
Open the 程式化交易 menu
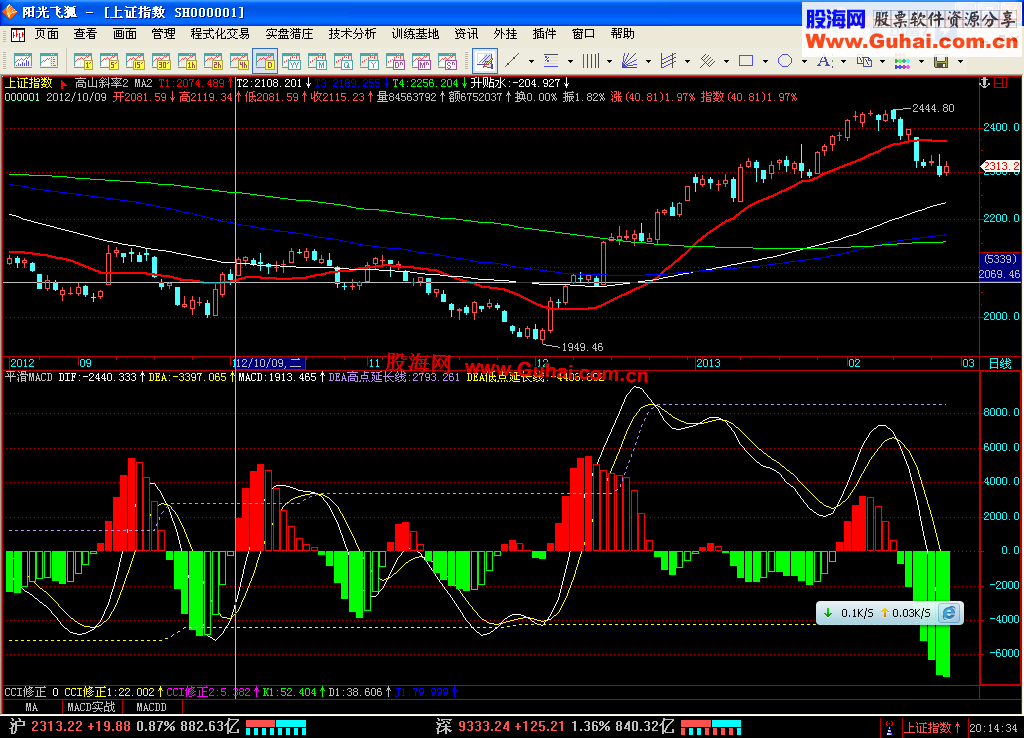tap(220, 34)
